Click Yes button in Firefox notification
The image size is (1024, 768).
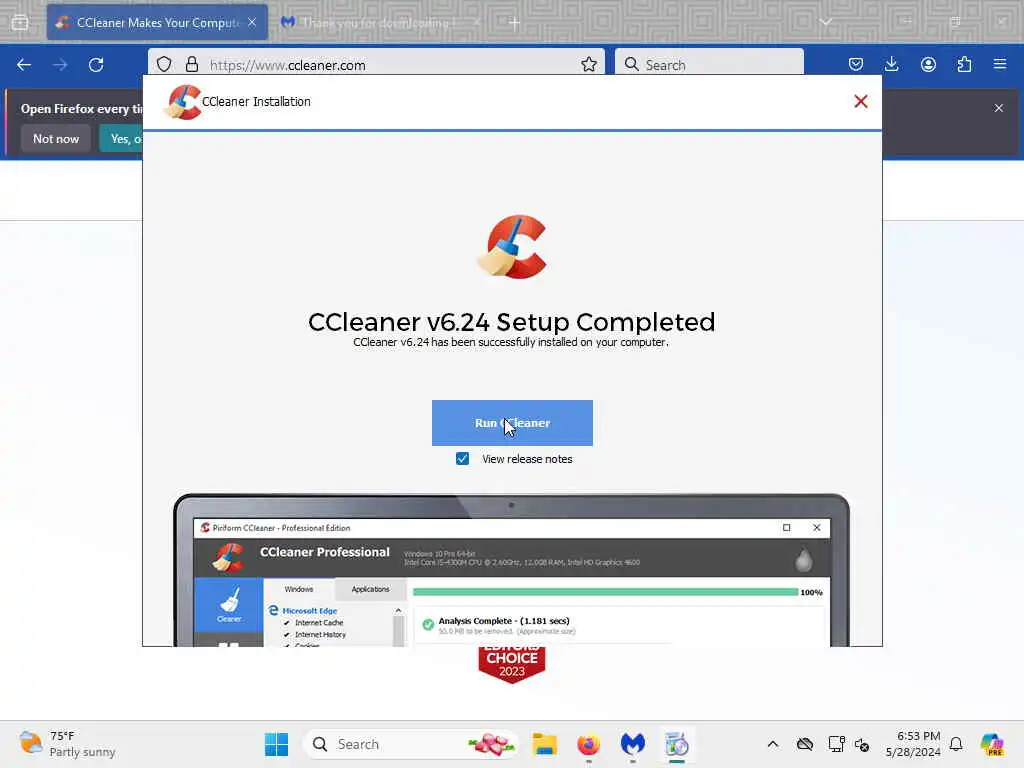coord(121,138)
